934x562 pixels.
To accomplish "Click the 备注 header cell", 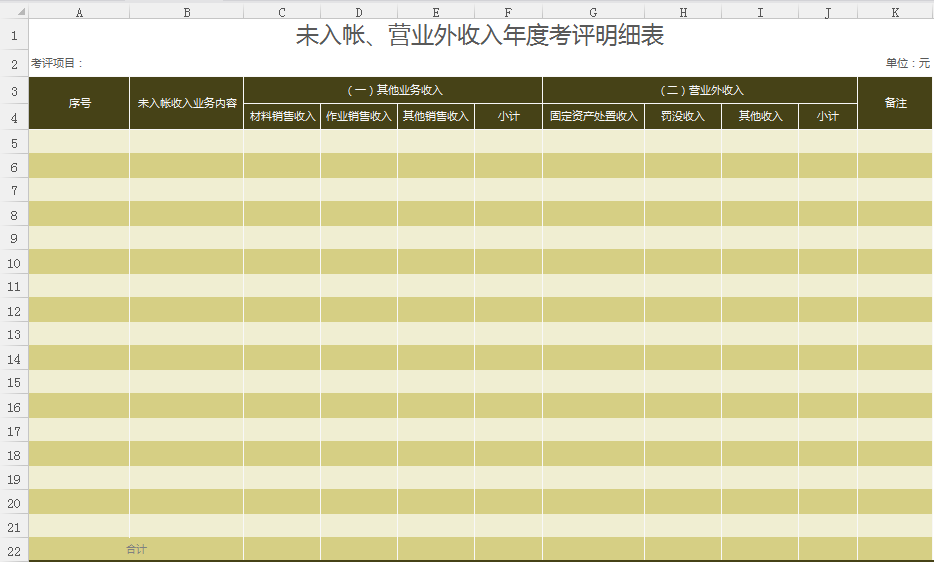I will pos(895,103).
